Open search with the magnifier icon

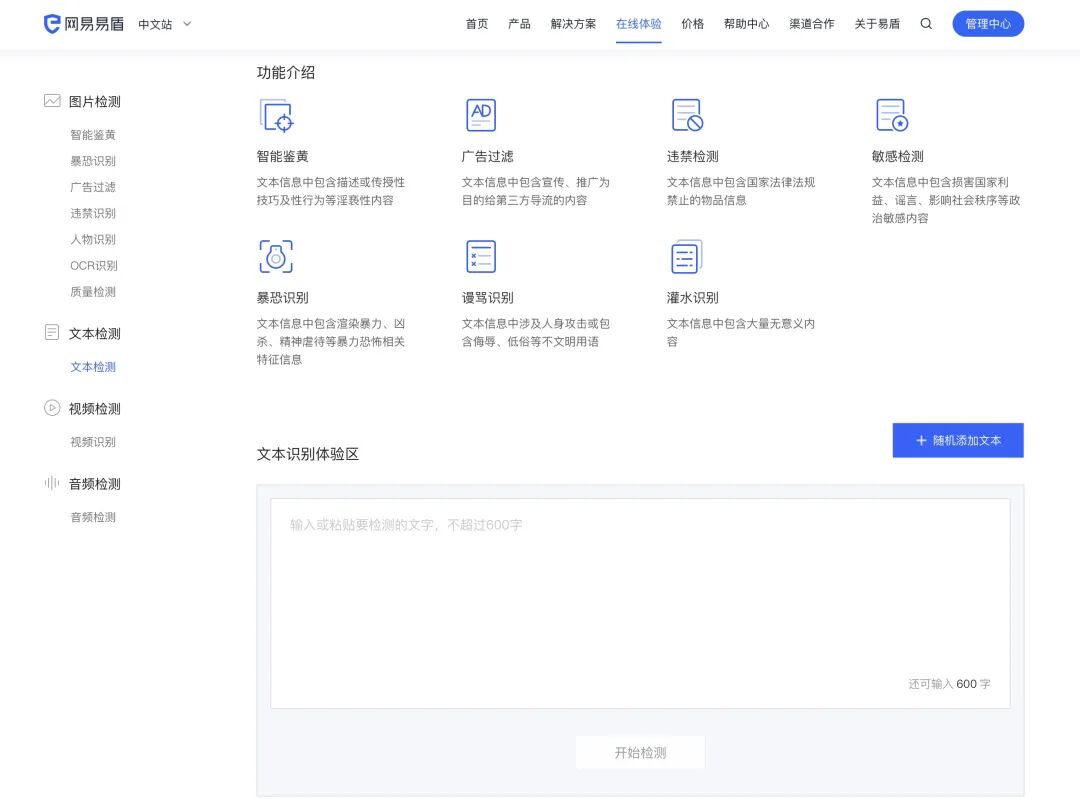pyautogui.click(x=925, y=24)
